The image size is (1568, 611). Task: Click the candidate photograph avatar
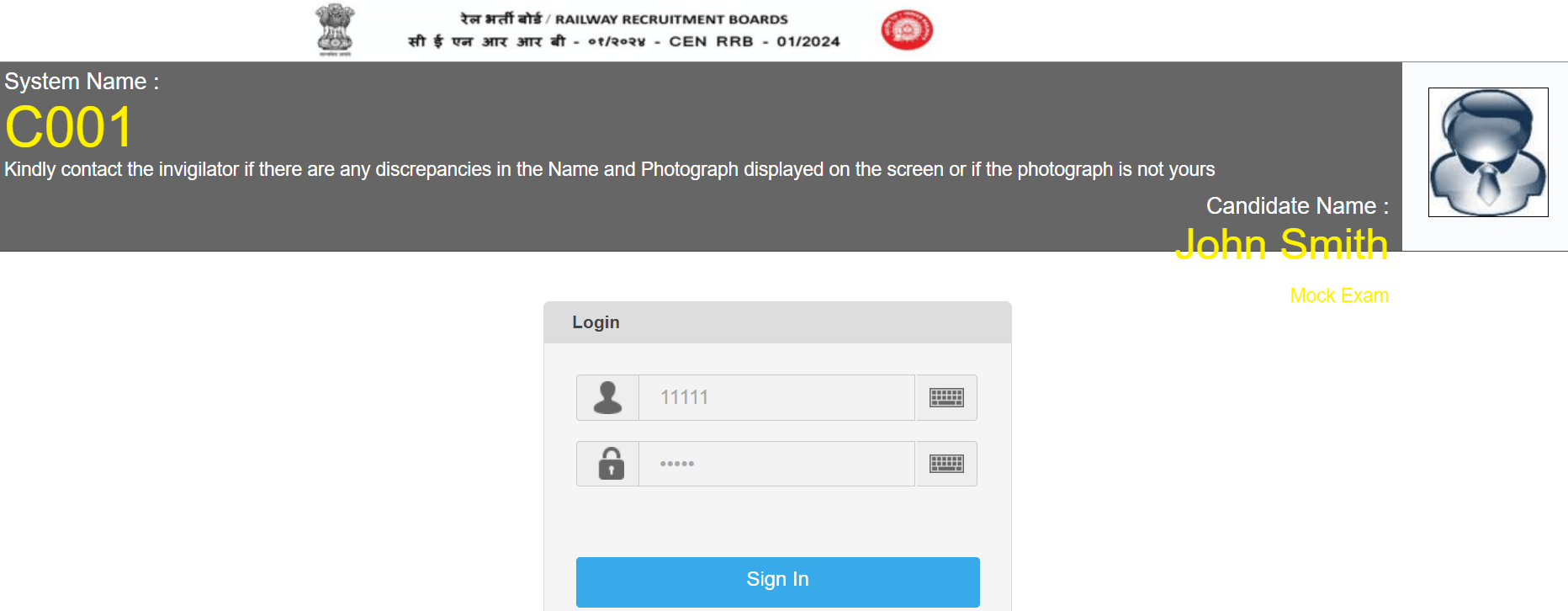(1488, 152)
